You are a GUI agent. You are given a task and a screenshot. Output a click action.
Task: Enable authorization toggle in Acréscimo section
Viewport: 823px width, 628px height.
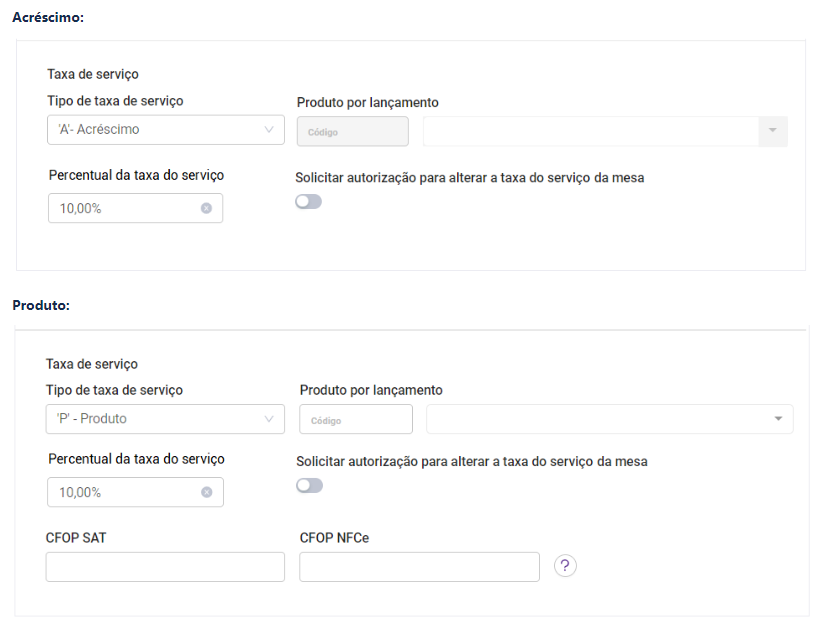pyautogui.click(x=308, y=202)
